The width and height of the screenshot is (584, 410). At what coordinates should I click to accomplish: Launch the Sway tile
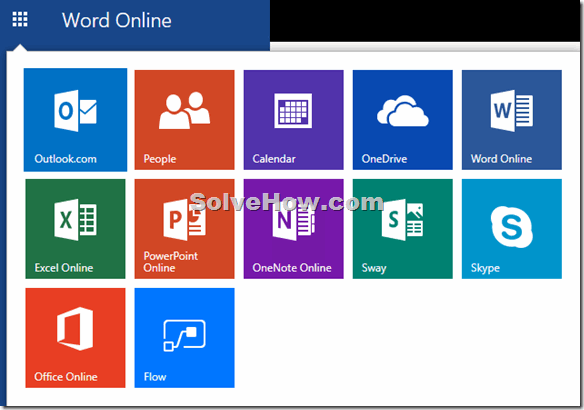click(403, 229)
